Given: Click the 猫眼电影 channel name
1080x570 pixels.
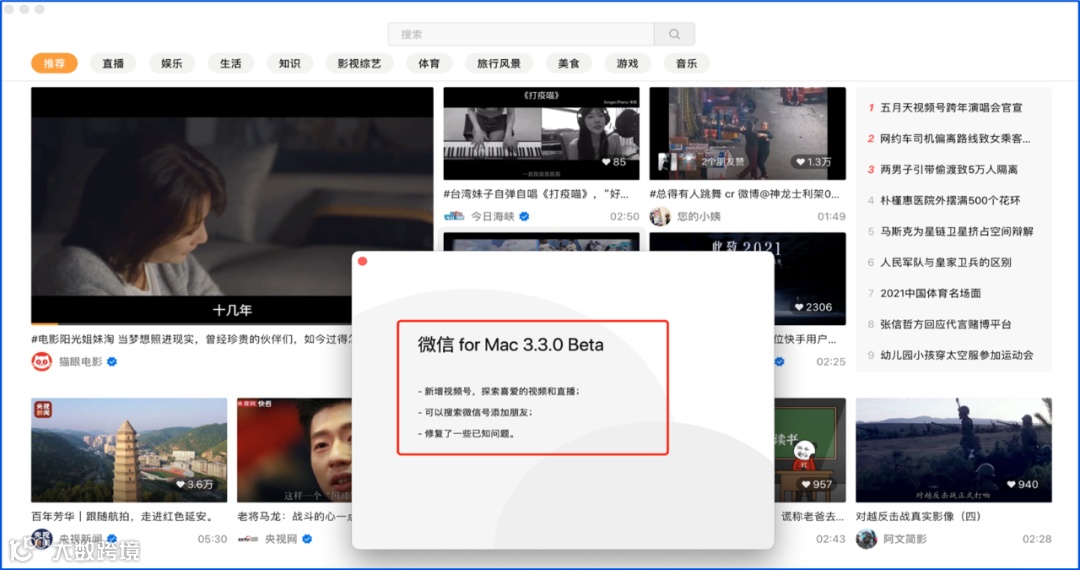Looking at the screenshot, I should point(81,361).
